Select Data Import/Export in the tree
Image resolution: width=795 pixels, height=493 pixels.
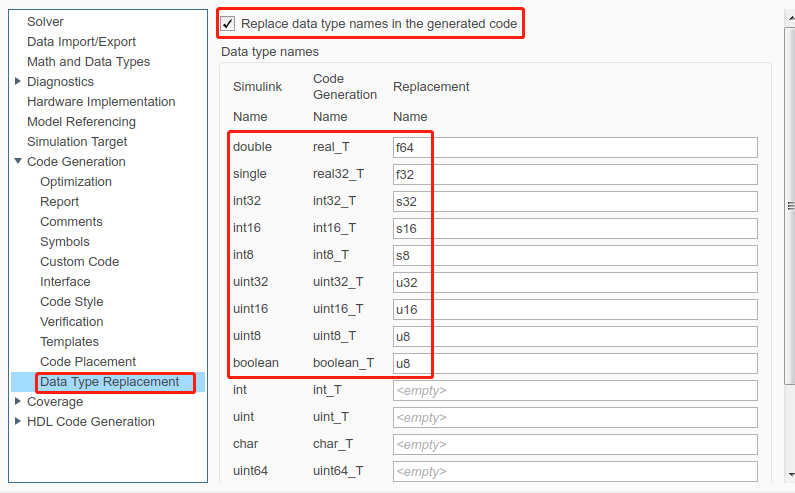[x=81, y=42]
